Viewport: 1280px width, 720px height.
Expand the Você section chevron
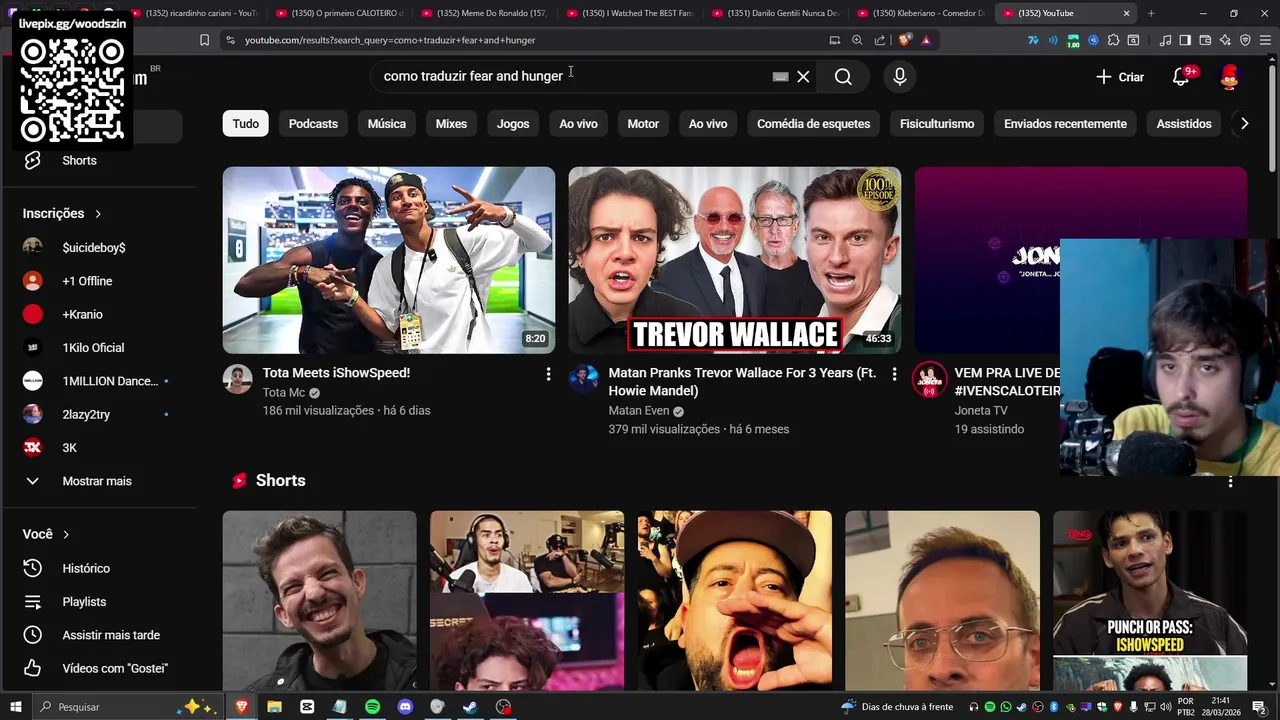click(x=66, y=535)
